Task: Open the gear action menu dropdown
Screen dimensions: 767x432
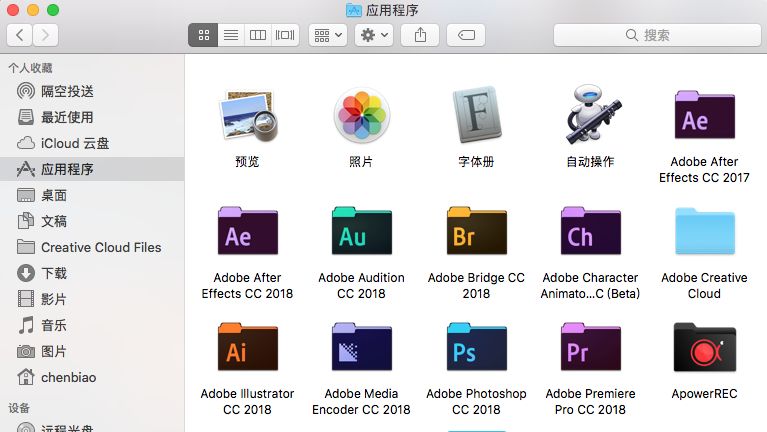Action: pyautogui.click(x=374, y=35)
